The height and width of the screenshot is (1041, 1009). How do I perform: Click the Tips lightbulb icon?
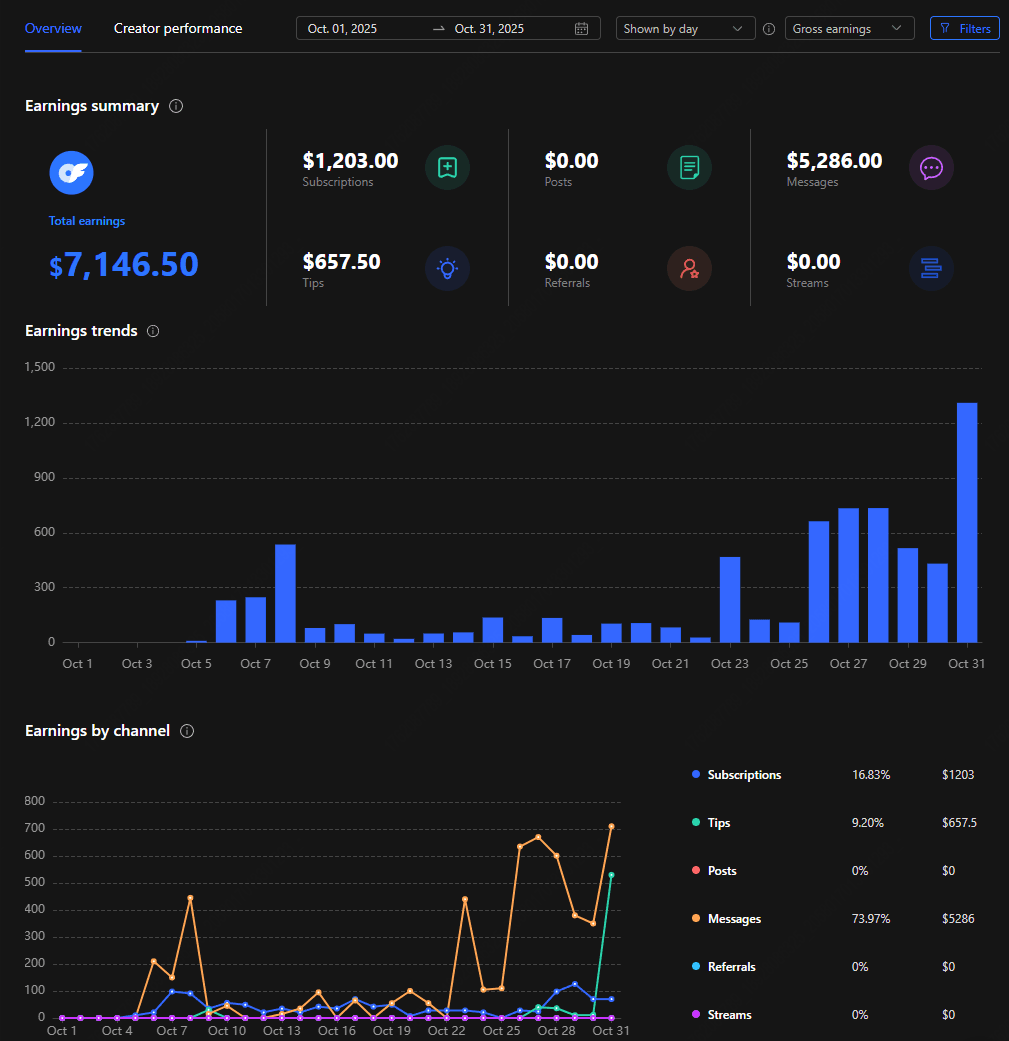(447, 268)
